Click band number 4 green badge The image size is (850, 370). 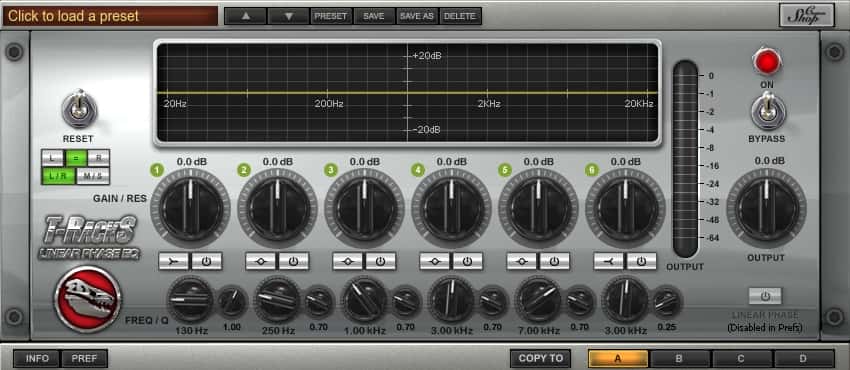417,171
